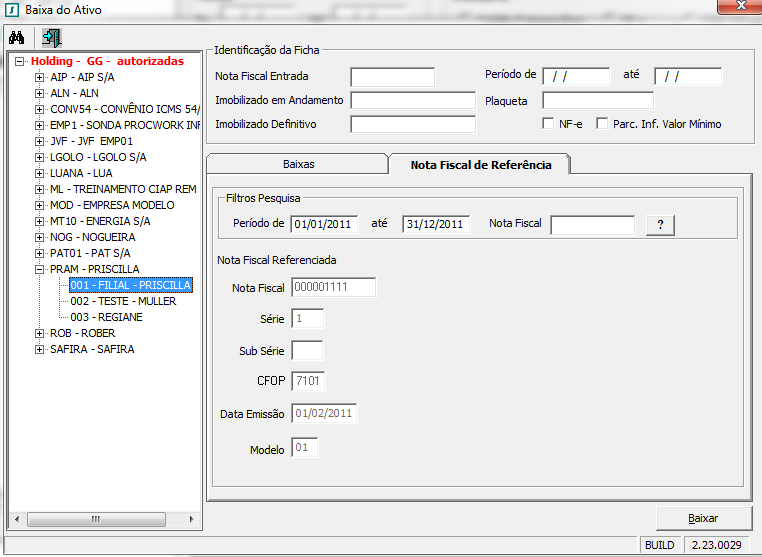Click tree scrollbar left arrow

[x=17, y=519]
